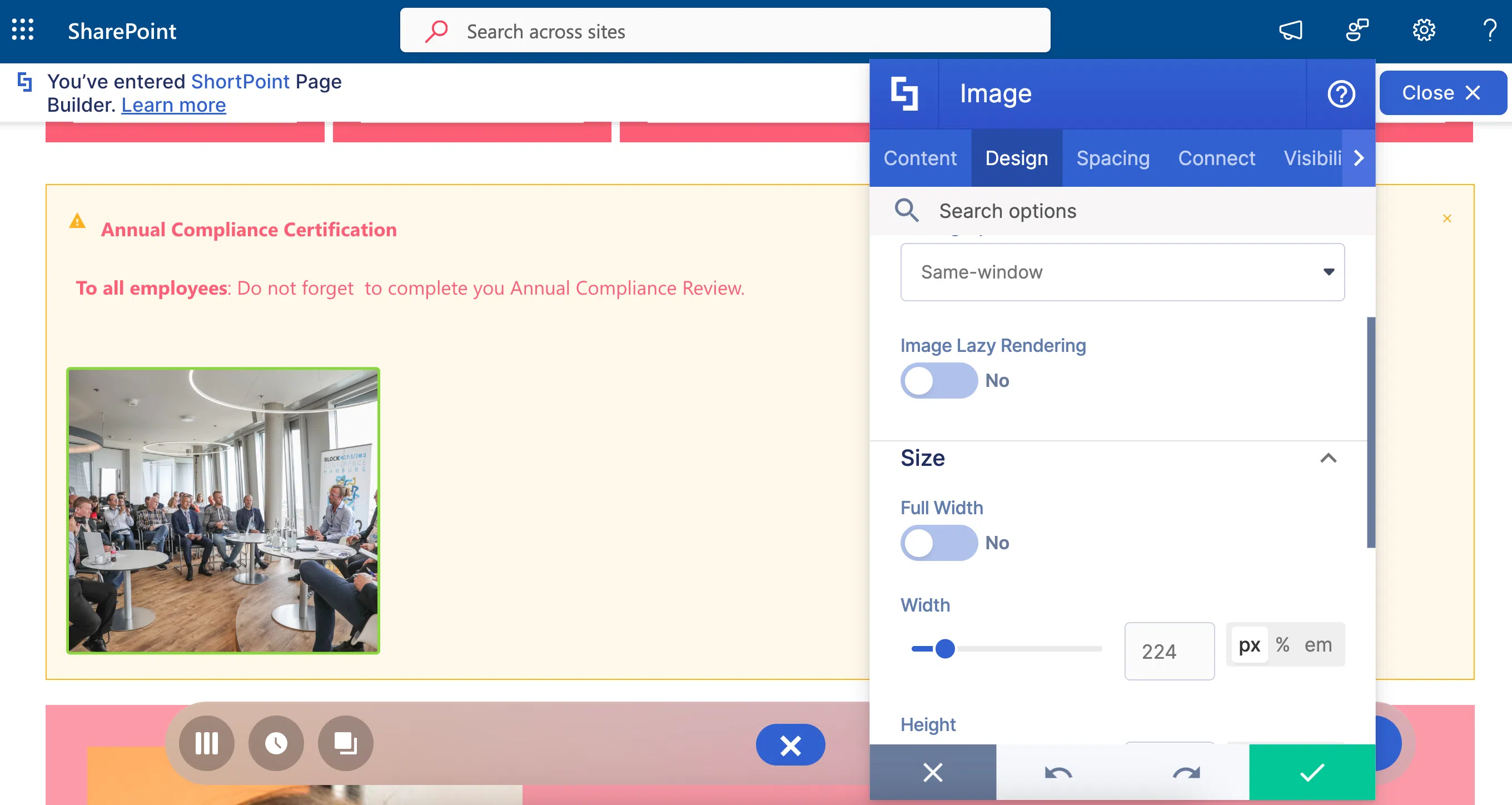
Task: Switch to the Content tab
Action: (920, 158)
